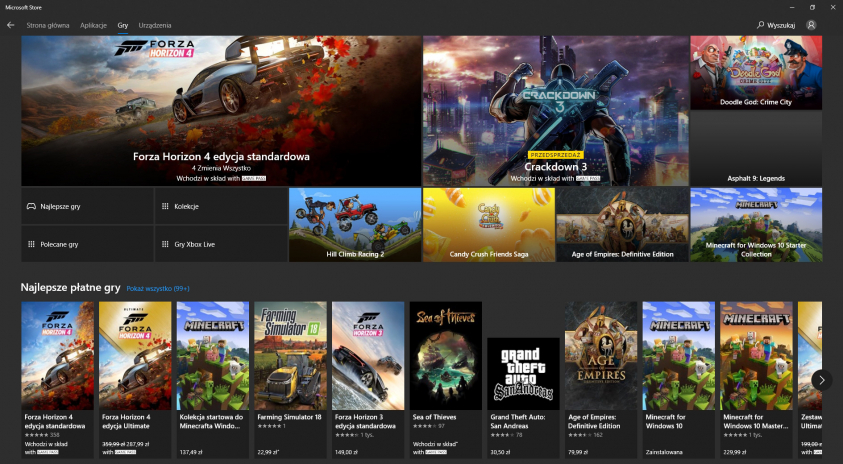The width and height of the screenshot is (843, 464).
Task: Open Doodle God: Crime City tile
Action: coord(756,72)
